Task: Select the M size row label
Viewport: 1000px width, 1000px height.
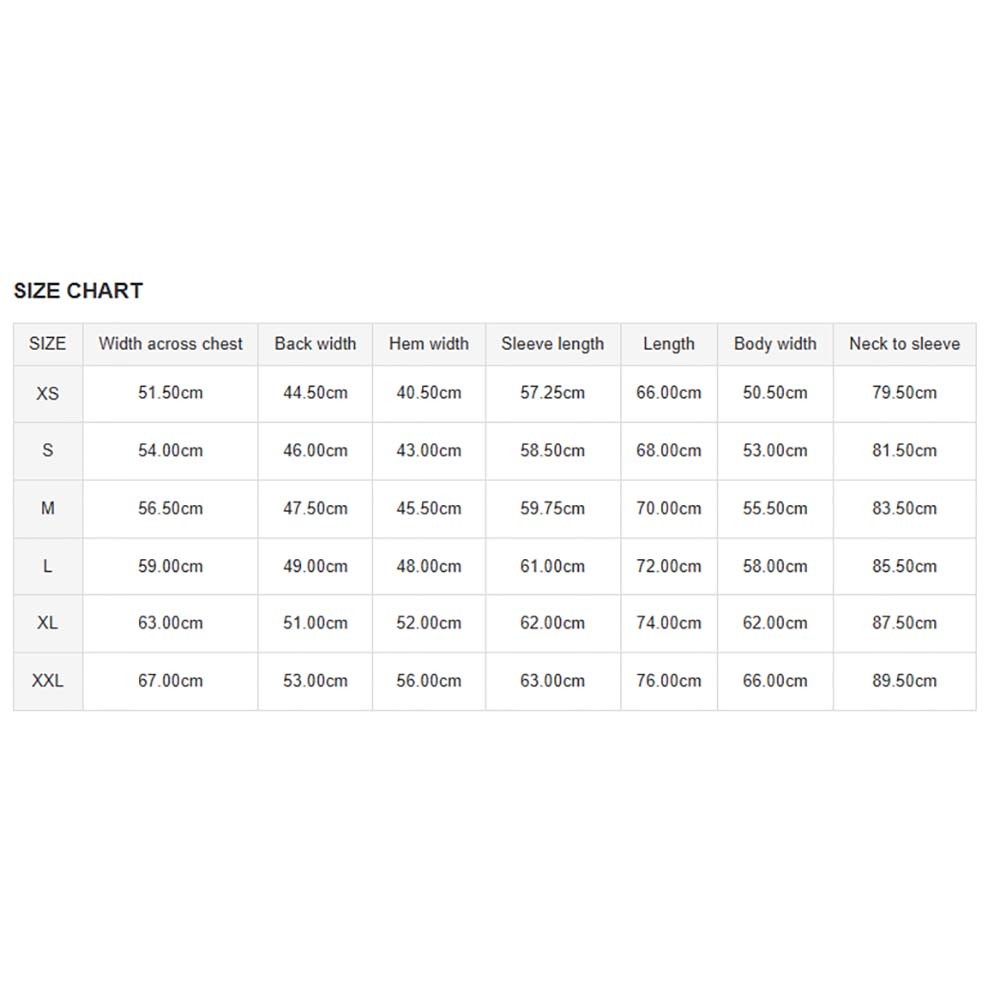Action: (47, 509)
